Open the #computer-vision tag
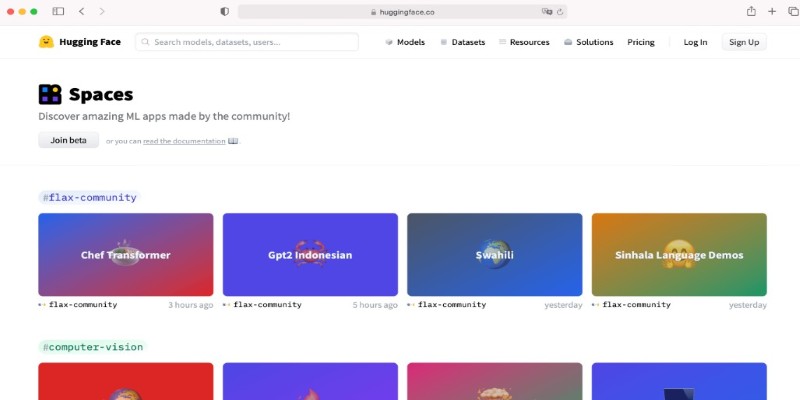The image size is (800, 400). (x=93, y=347)
